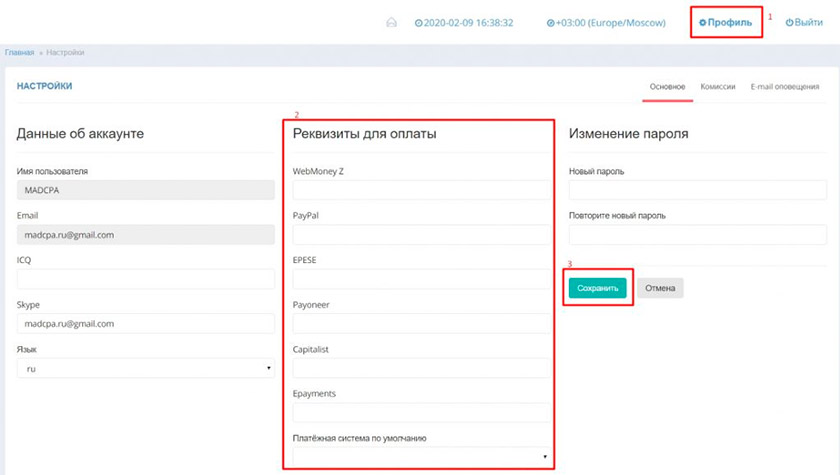Click the home icon in top bar
840x475 pixels.
click(x=392, y=22)
